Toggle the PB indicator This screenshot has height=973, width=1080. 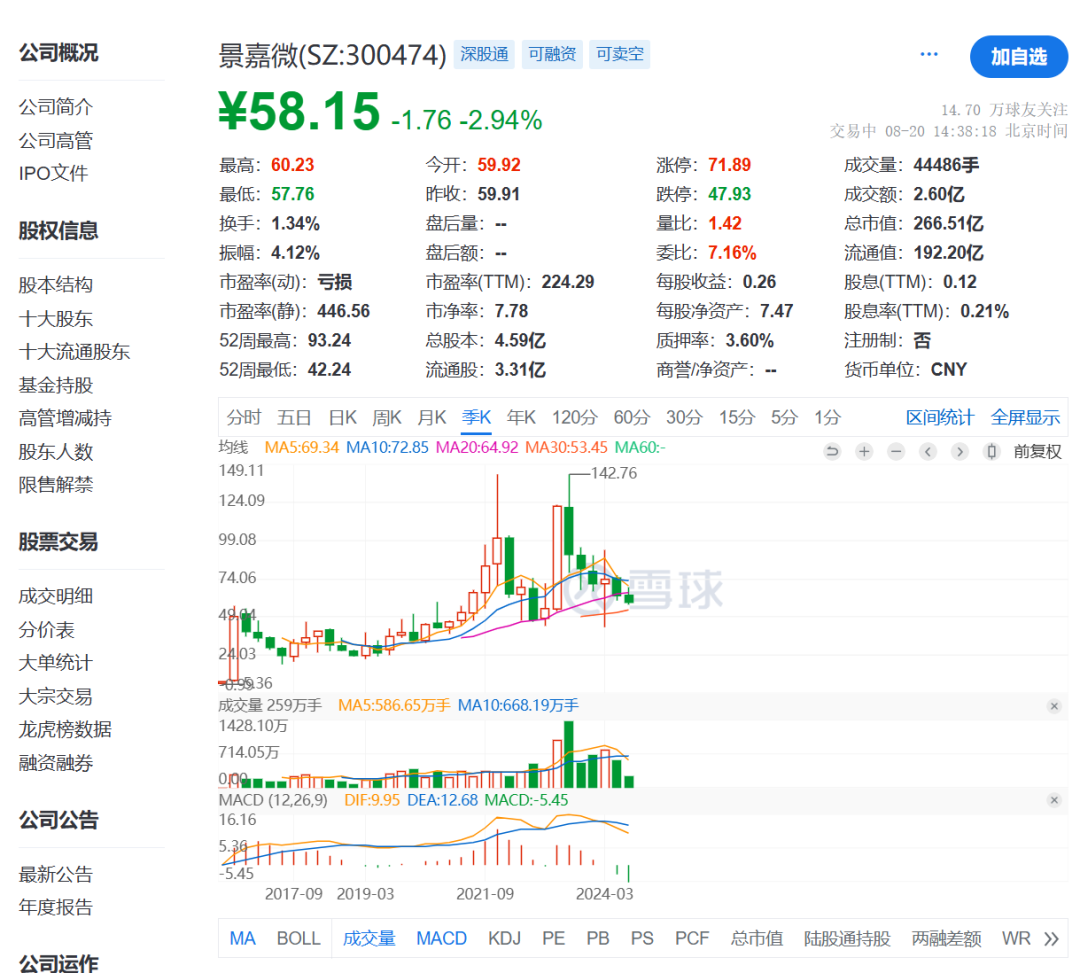pyautogui.click(x=598, y=939)
